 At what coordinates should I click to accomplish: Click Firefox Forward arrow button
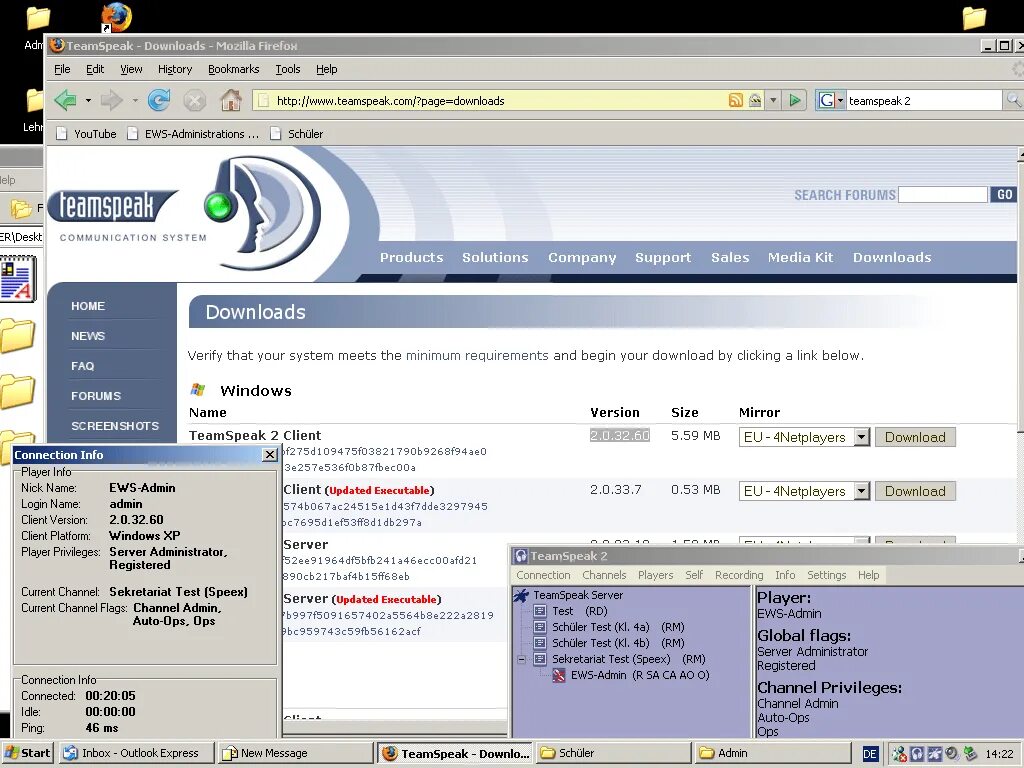coord(112,100)
